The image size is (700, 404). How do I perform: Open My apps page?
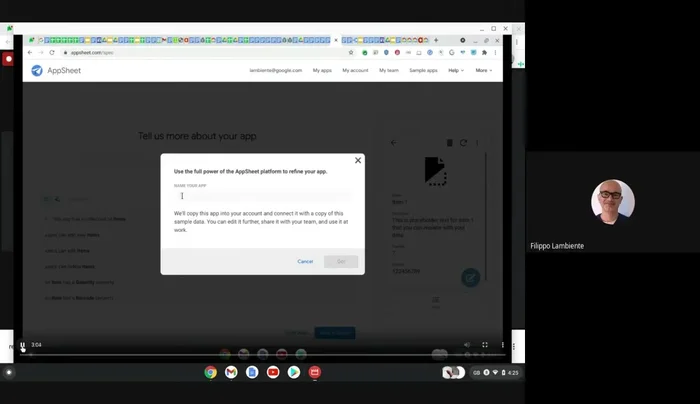322,71
